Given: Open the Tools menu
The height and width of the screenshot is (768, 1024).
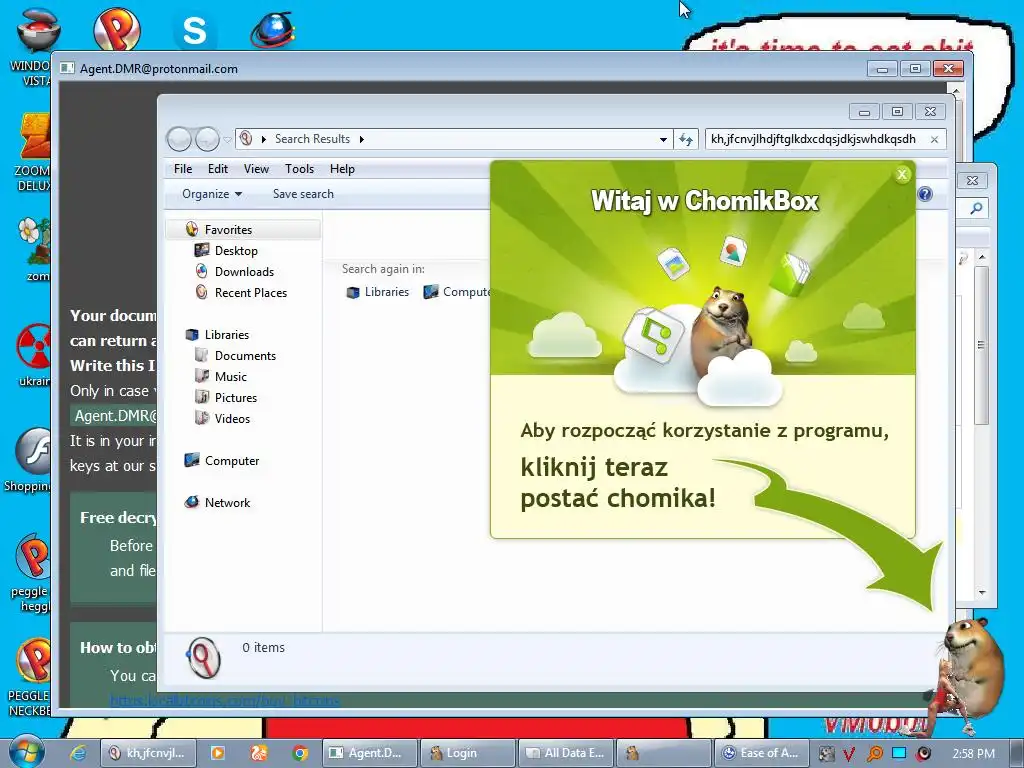Looking at the screenshot, I should [299, 169].
